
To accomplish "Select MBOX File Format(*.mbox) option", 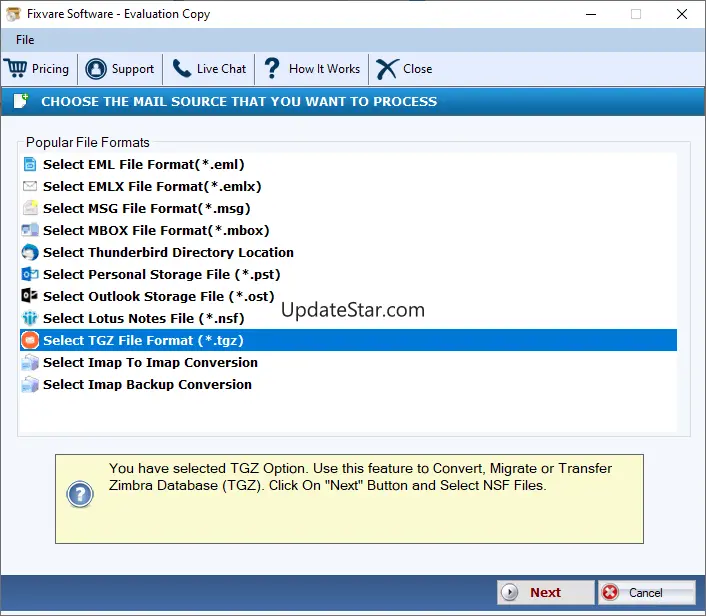I will (x=156, y=231).
